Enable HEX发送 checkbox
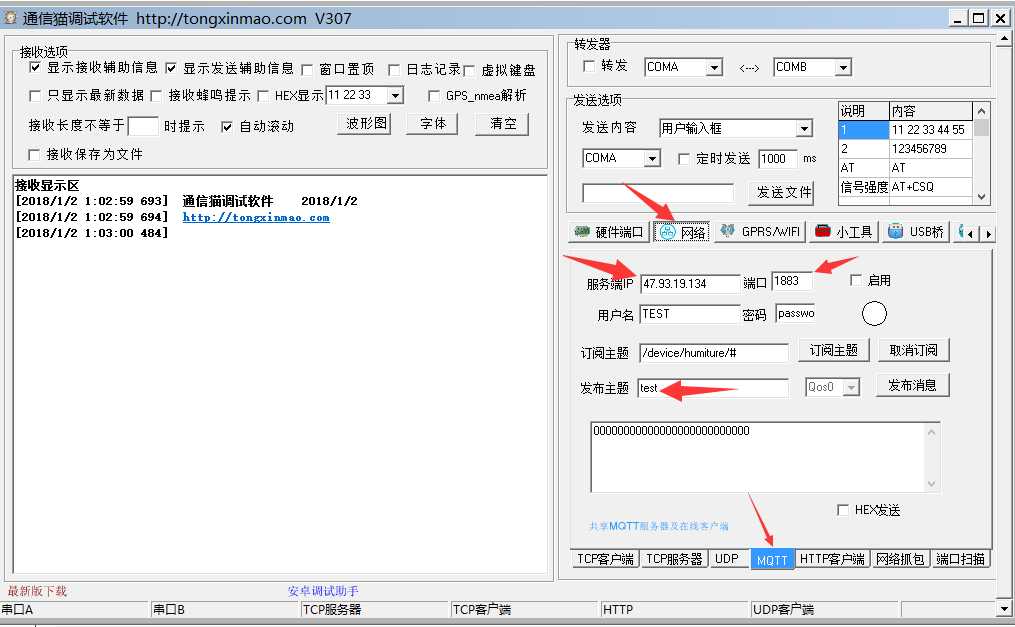1015x627 pixels. (x=843, y=510)
